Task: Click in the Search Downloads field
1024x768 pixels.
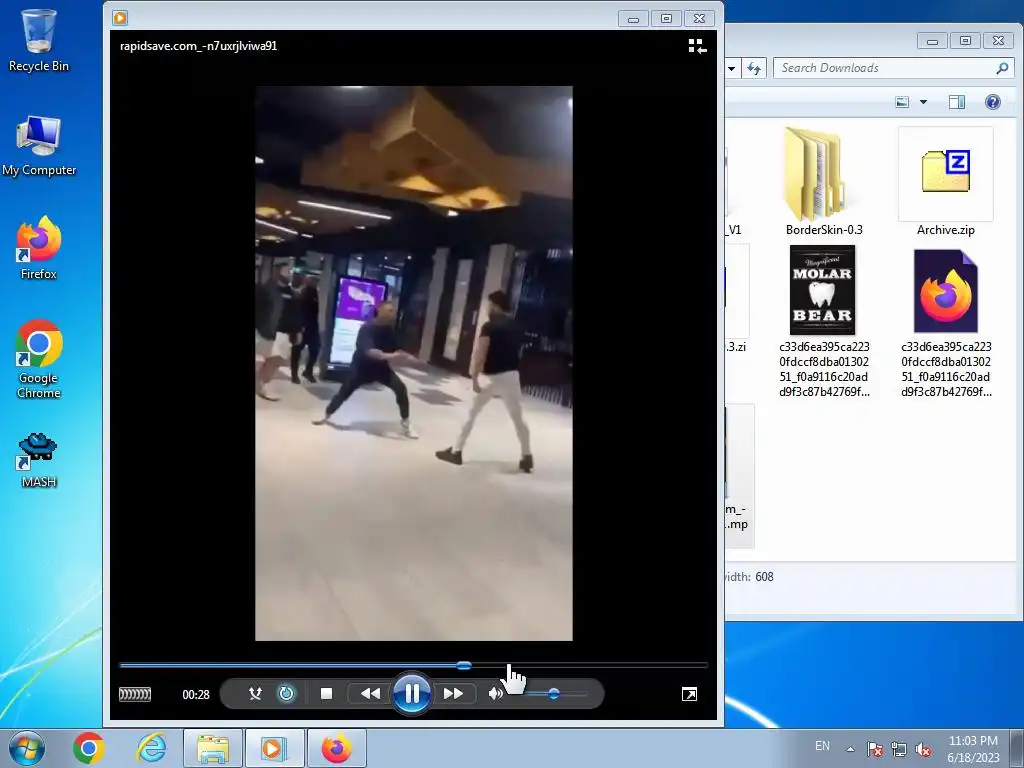Action: pyautogui.click(x=885, y=68)
